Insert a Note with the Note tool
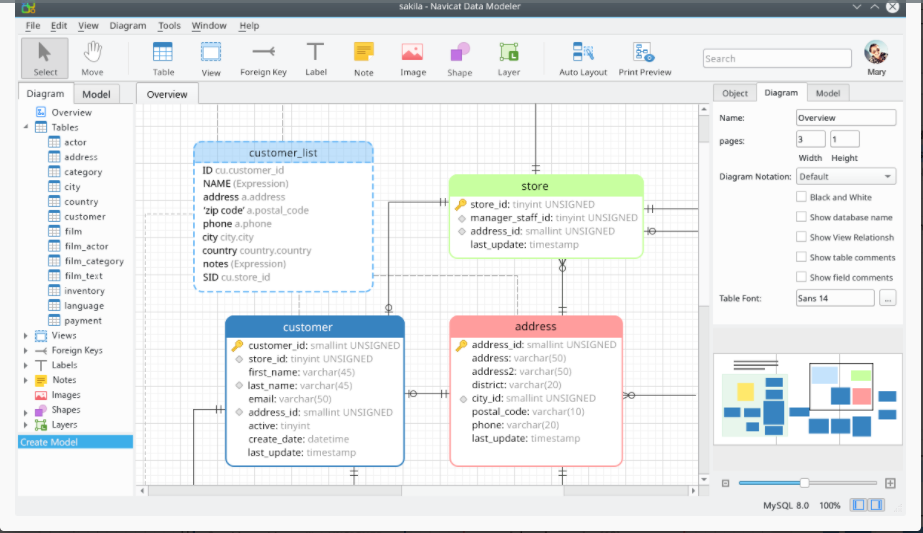This screenshot has width=923, height=533. coord(363,58)
